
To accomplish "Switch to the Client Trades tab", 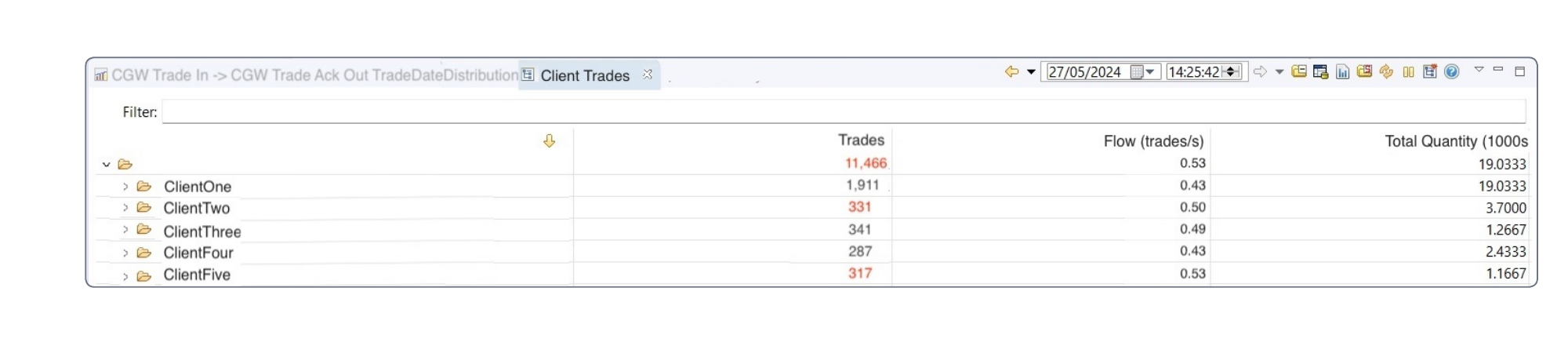I will pos(584,75).
